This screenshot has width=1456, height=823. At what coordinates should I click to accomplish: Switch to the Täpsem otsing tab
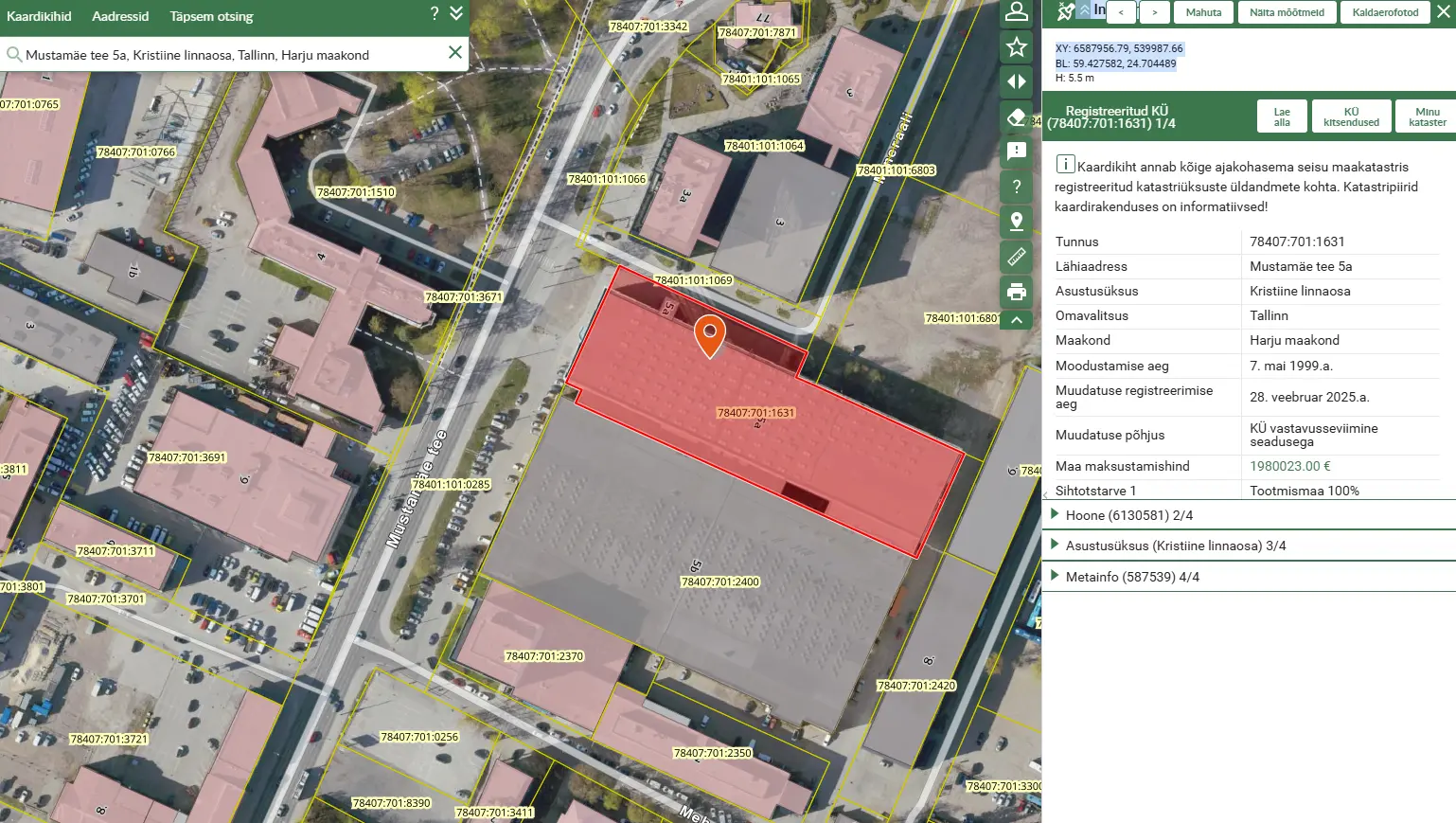click(211, 16)
